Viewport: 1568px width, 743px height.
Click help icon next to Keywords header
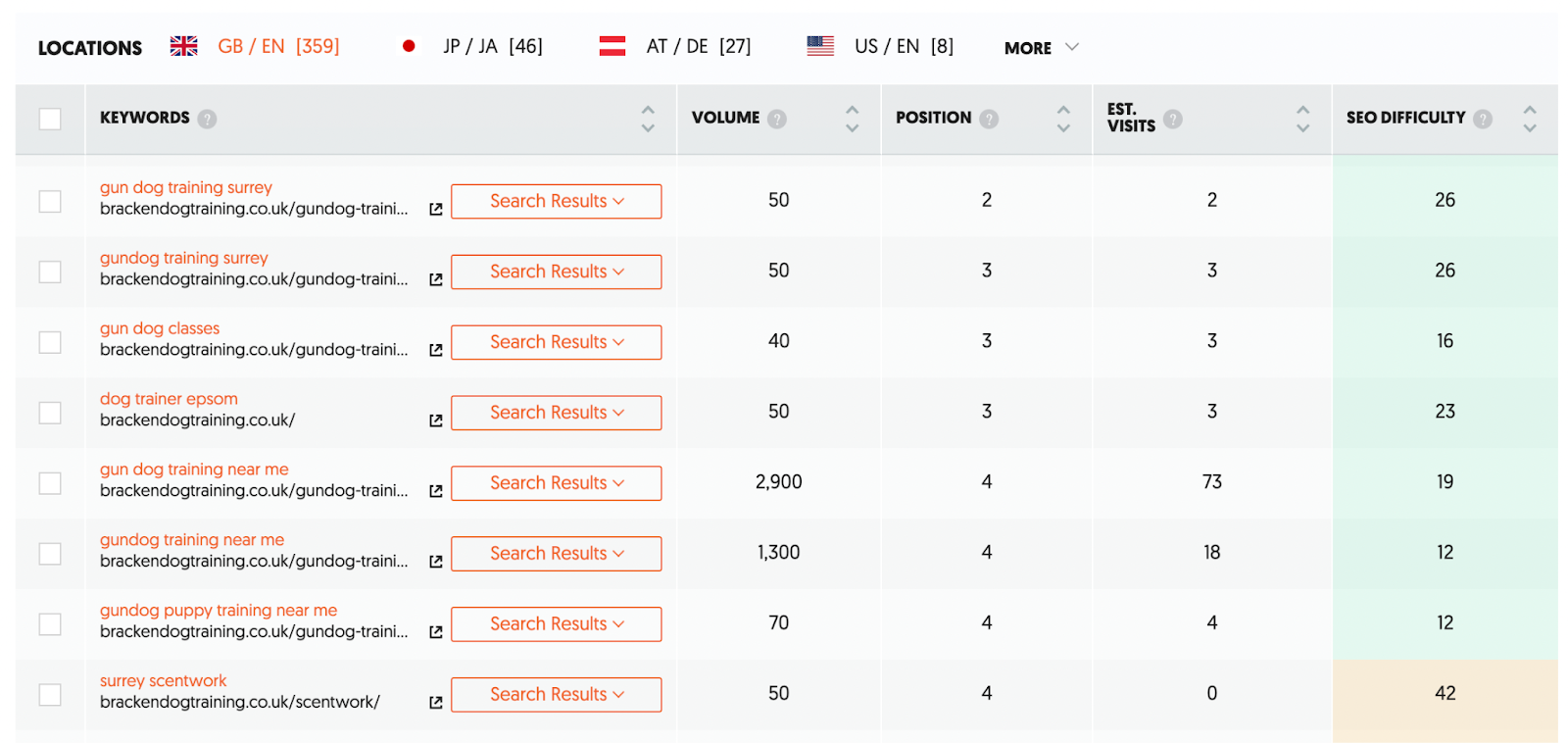pyautogui.click(x=207, y=119)
